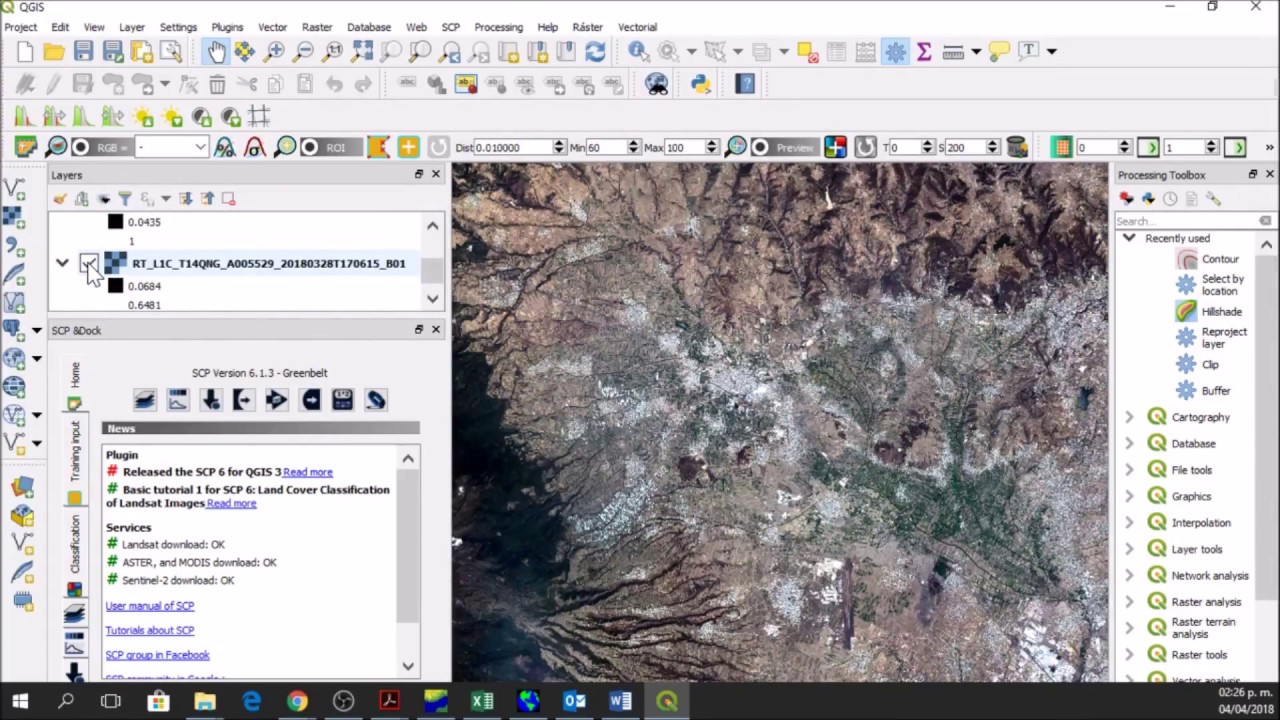The image size is (1280, 720).
Task: Click the Measure ruler tool
Action: (953, 51)
